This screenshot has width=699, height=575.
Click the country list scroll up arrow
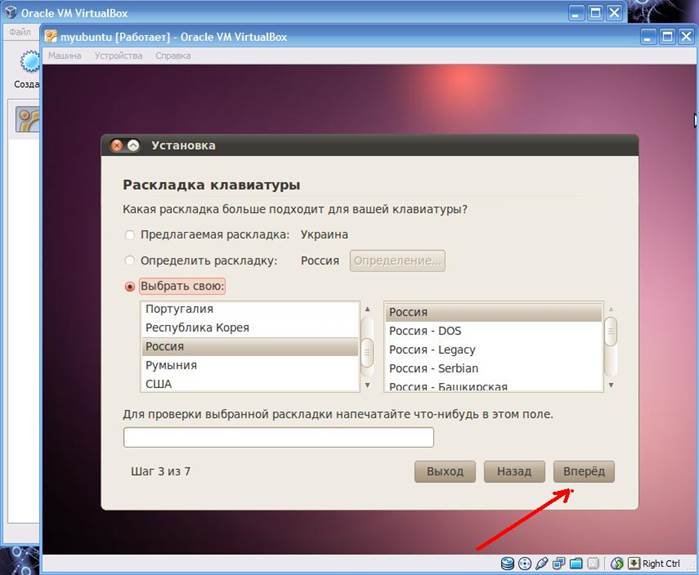(x=368, y=309)
